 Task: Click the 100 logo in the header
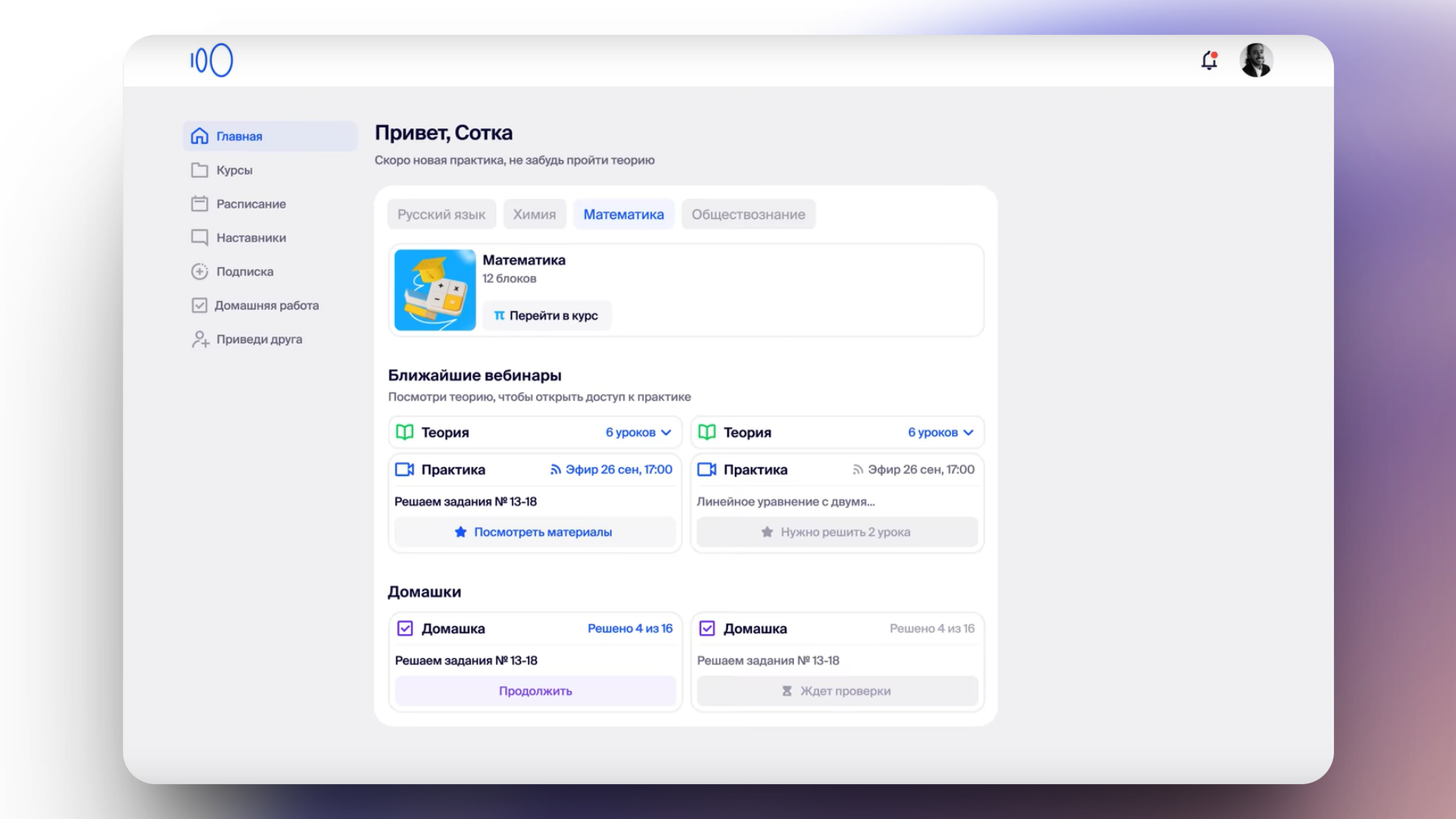[212, 60]
